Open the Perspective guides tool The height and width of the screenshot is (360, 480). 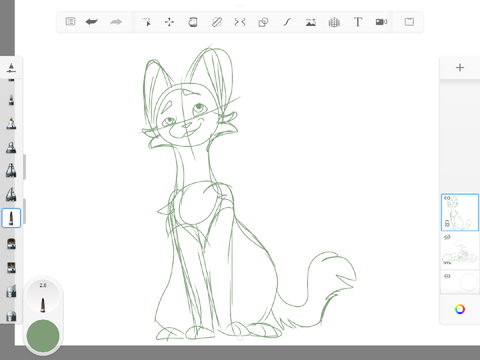[334, 22]
